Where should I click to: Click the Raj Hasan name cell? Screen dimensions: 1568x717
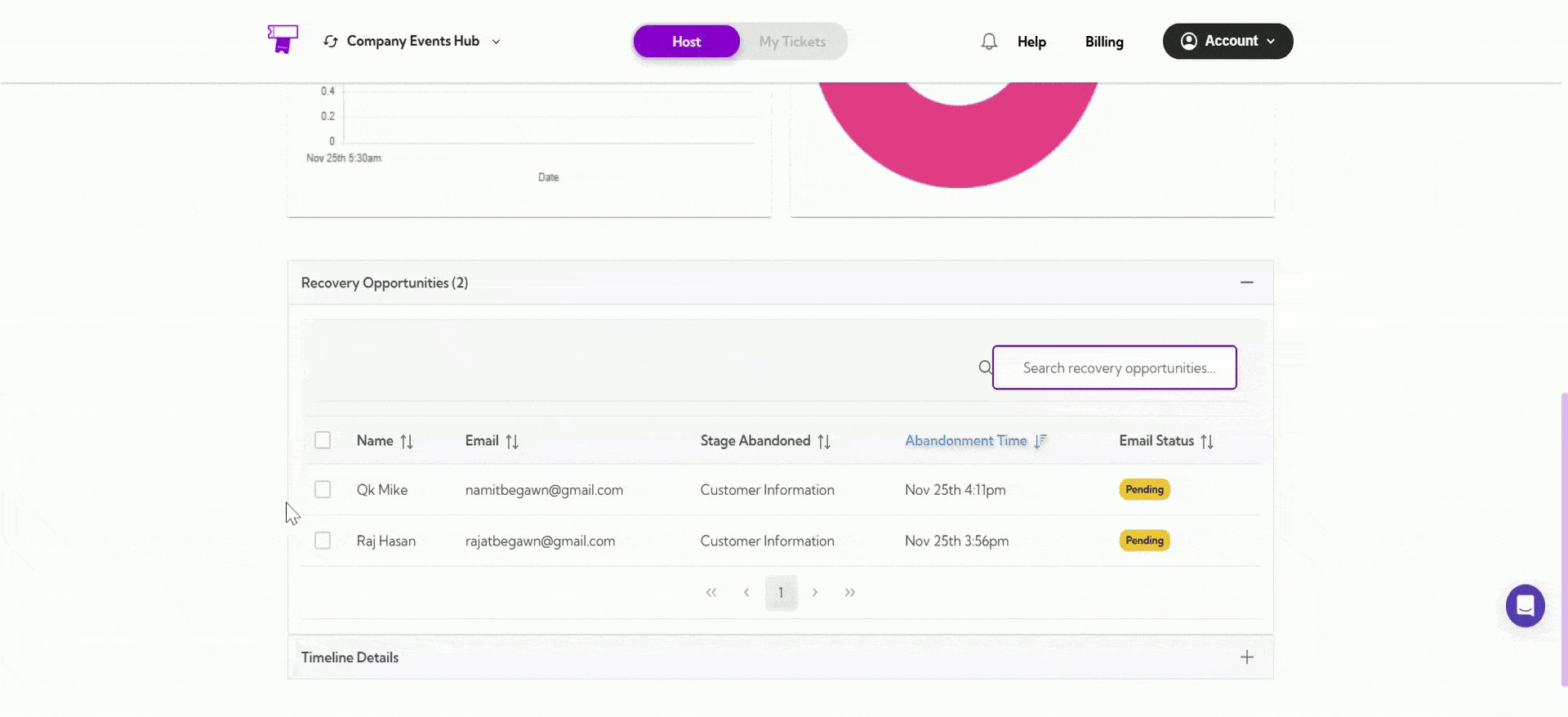(386, 541)
